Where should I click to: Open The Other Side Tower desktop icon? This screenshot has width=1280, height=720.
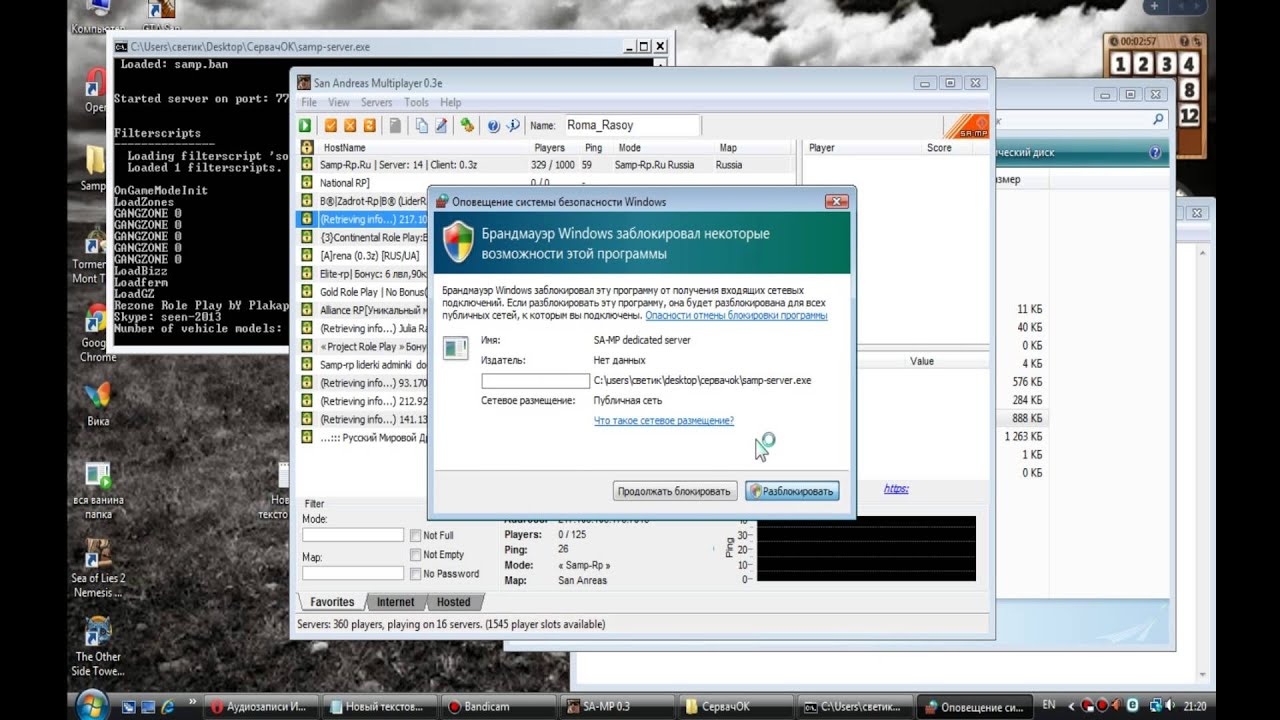[x=98, y=646]
